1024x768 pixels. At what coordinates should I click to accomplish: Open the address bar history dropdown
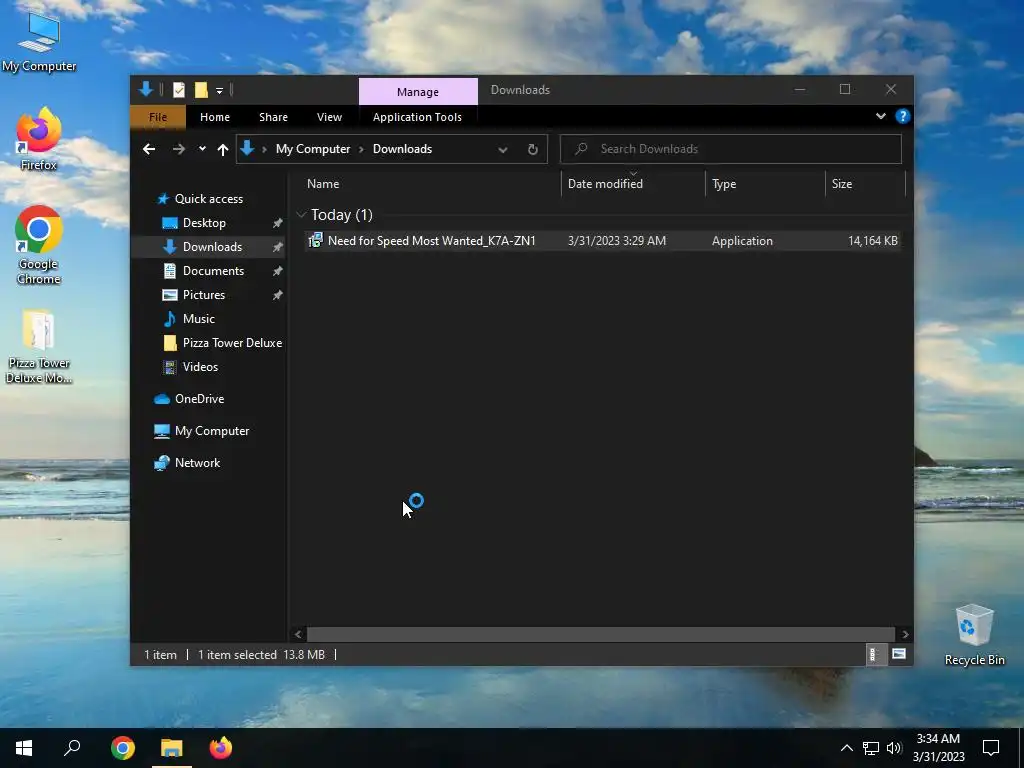coord(503,150)
